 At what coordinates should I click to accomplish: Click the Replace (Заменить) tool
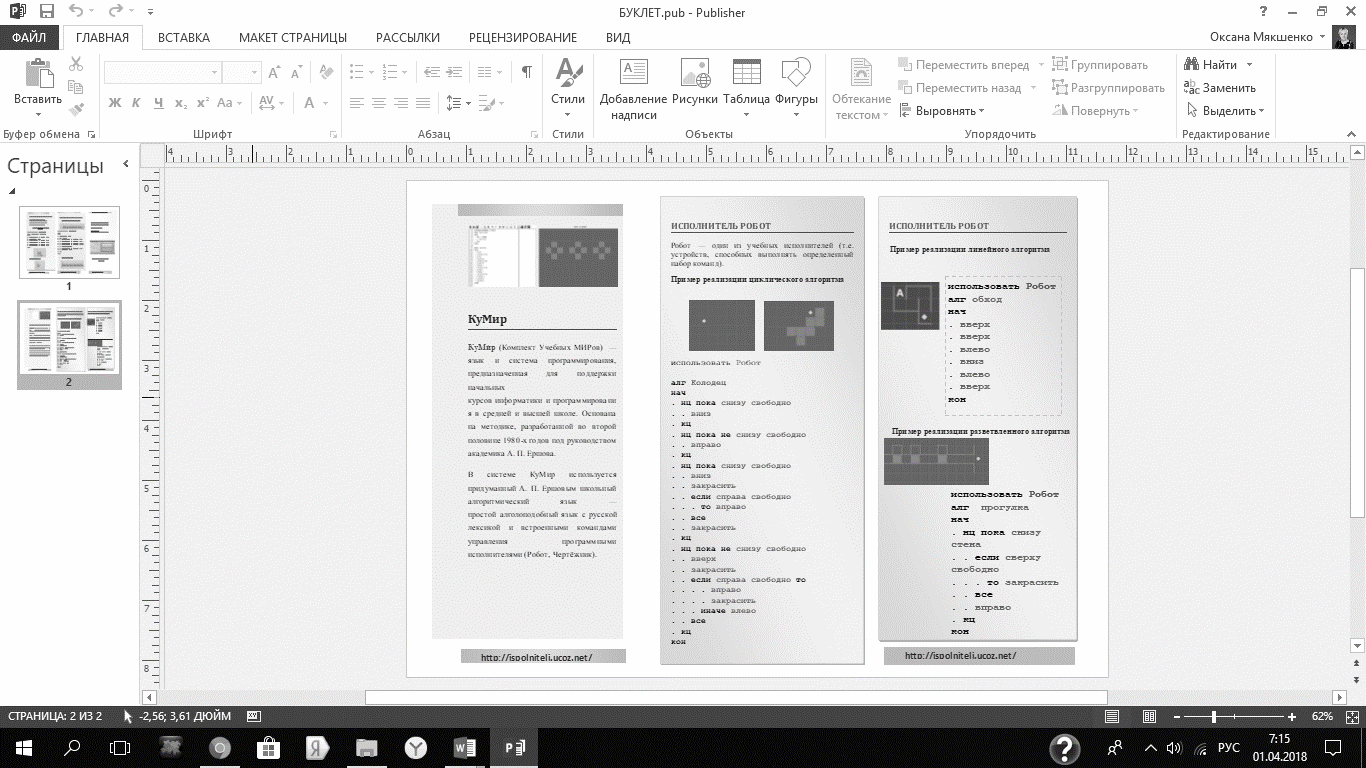1220,88
